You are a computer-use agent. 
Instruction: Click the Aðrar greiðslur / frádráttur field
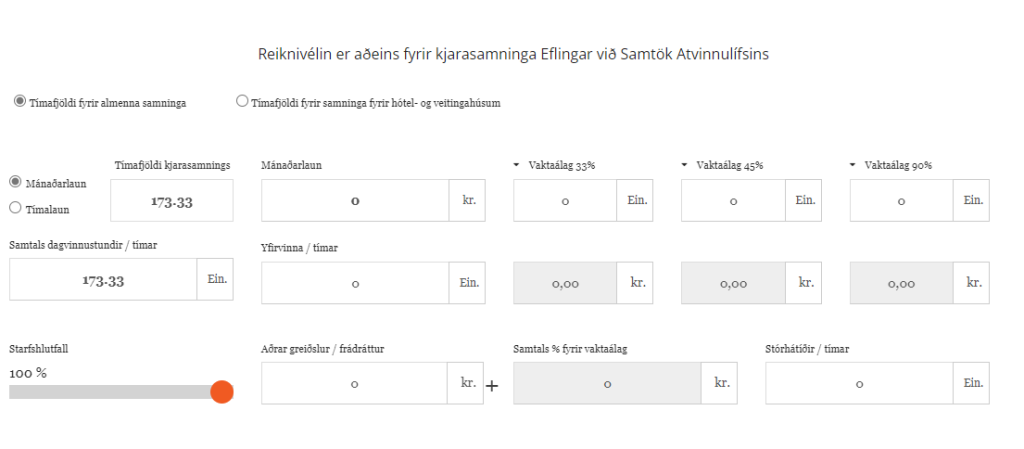click(x=355, y=383)
